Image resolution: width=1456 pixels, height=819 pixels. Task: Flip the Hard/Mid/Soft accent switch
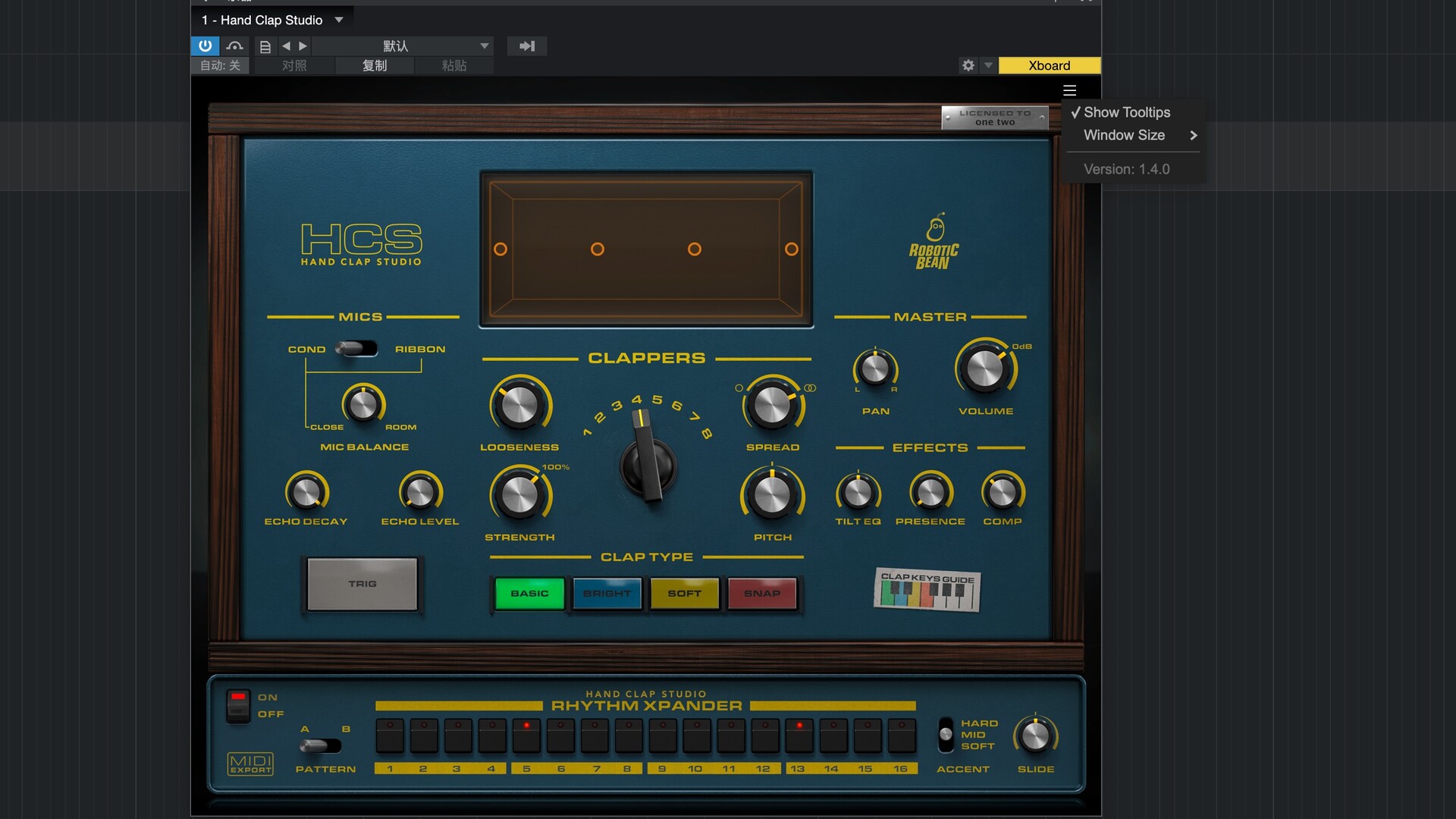coord(946,735)
